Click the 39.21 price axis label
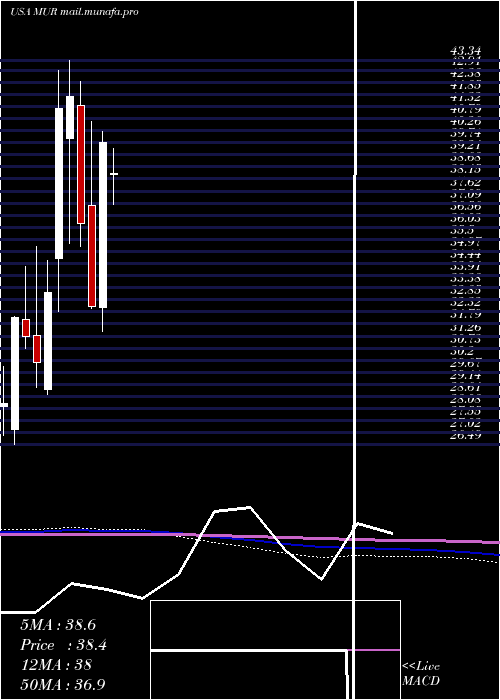The height and width of the screenshot is (700, 500). pos(465,146)
